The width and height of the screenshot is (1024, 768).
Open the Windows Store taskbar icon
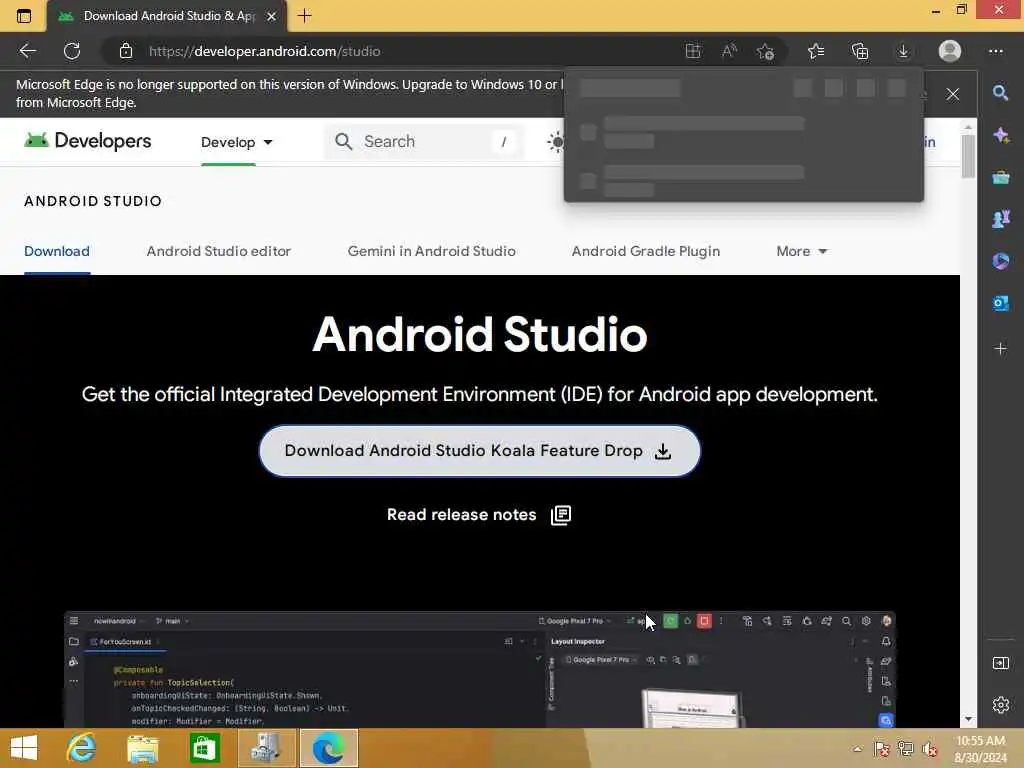tap(204, 748)
